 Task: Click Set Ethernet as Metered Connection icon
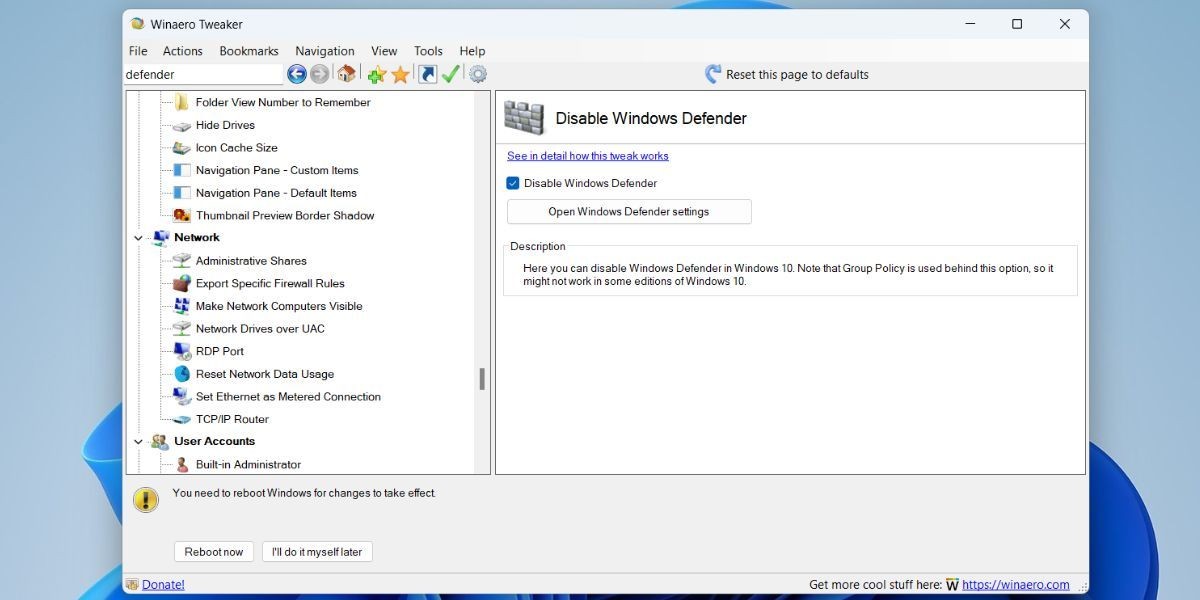(x=182, y=397)
